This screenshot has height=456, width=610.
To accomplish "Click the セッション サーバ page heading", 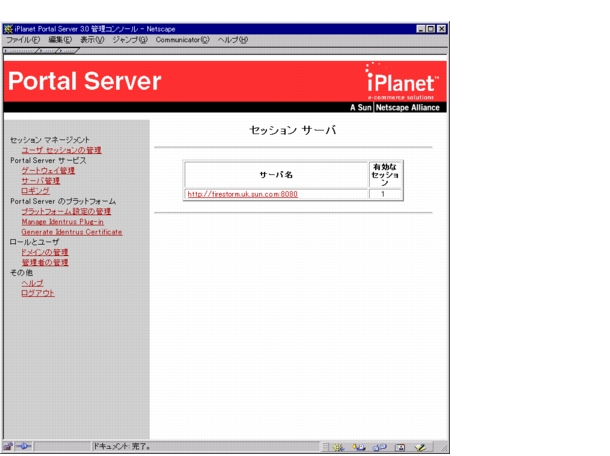I will 293,130.
